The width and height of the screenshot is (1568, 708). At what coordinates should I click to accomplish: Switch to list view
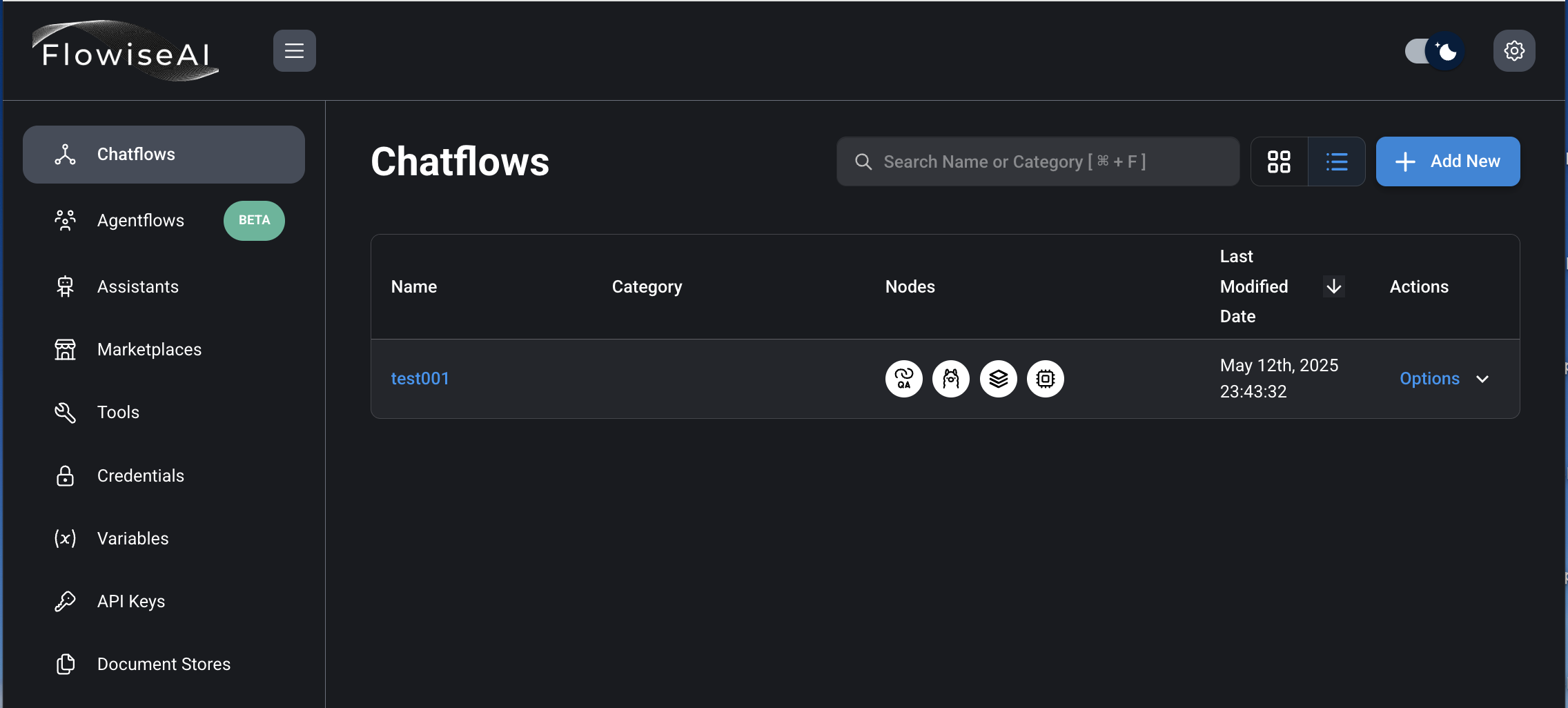pos(1336,161)
